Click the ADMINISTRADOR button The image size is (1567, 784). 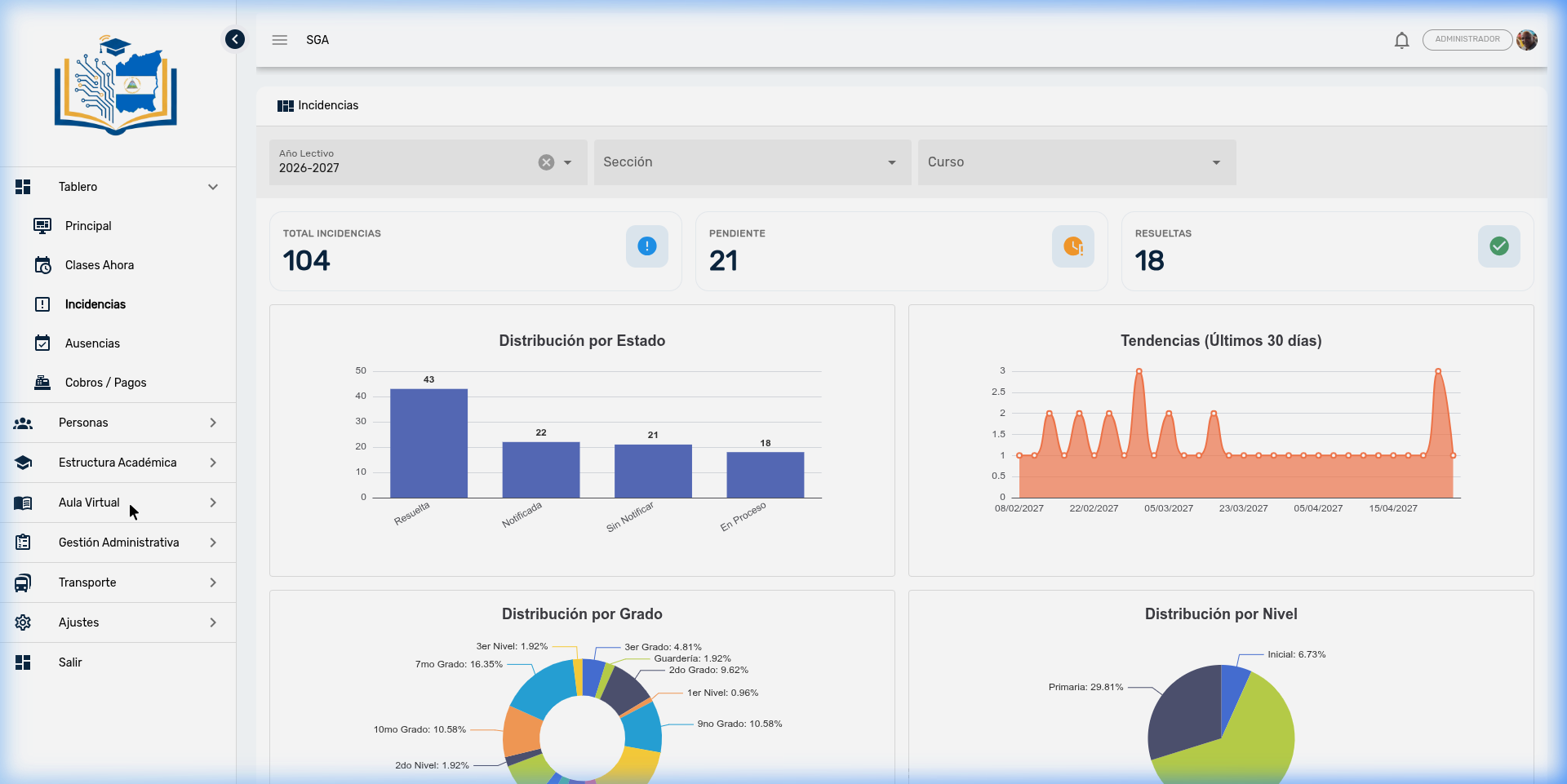[1467, 39]
